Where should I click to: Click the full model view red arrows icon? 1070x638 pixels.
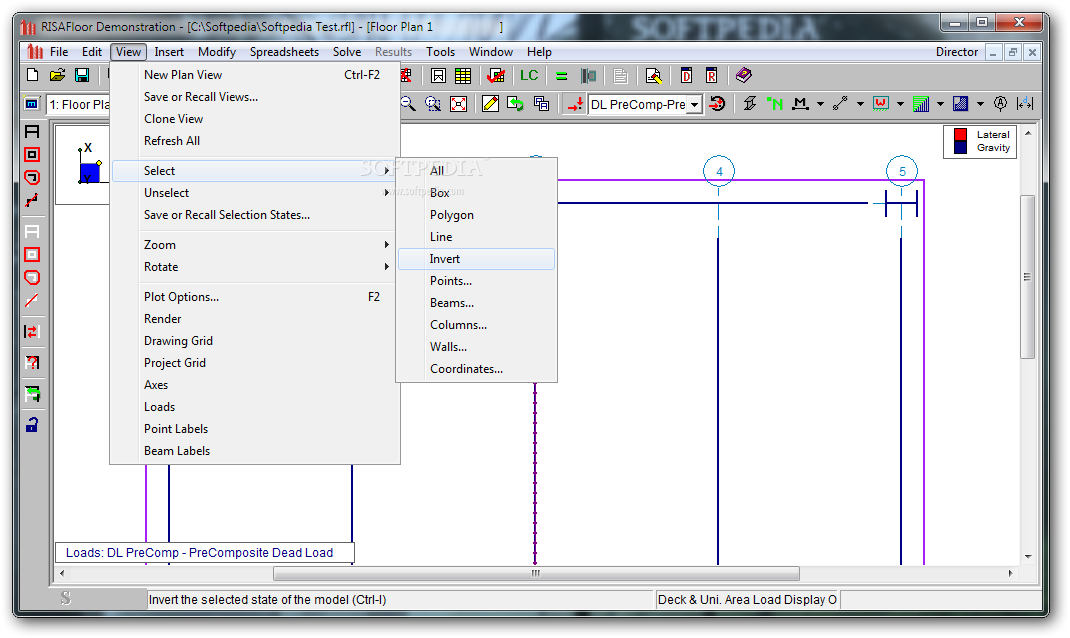pyautogui.click(x=459, y=104)
